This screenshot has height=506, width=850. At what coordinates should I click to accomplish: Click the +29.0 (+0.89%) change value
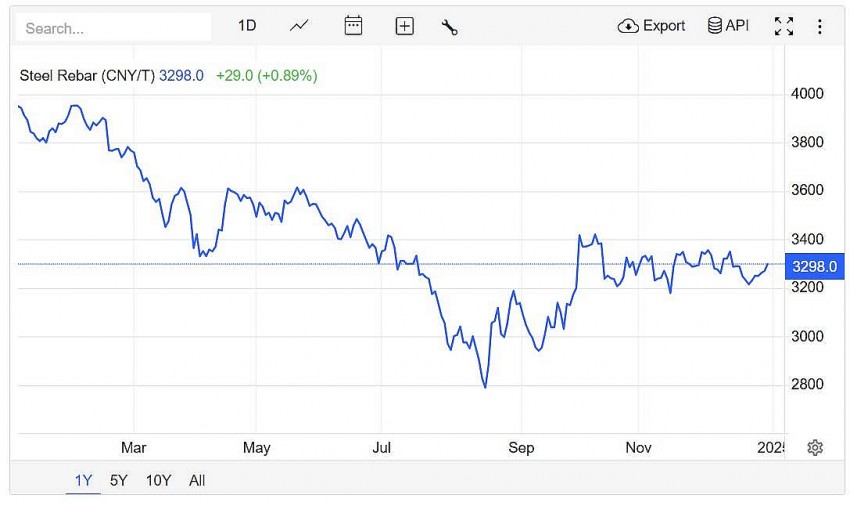click(266, 75)
